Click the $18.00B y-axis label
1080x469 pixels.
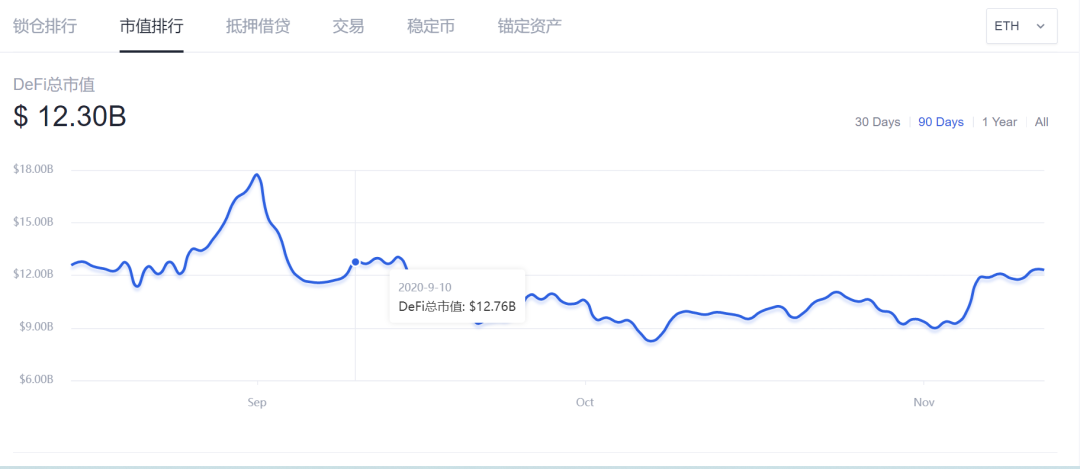click(32, 169)
